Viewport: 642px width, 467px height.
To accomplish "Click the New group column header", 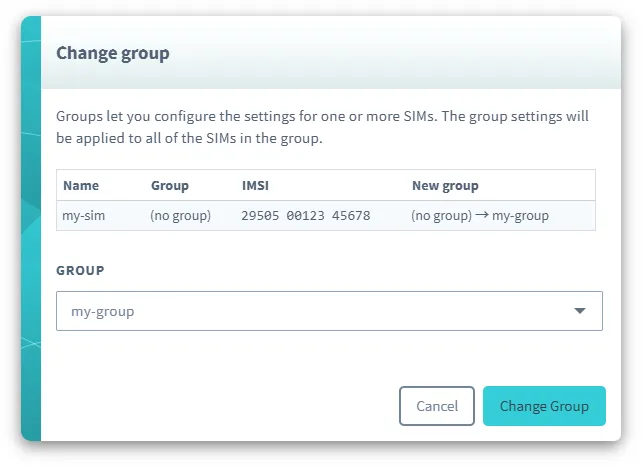I will click(x=445, y=186).
